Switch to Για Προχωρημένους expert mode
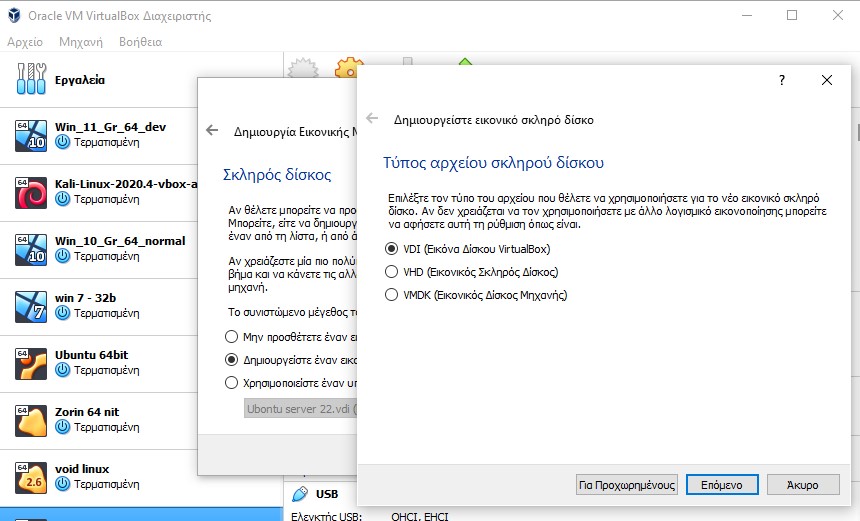Viewport: 860px width, 521px height. pyautogui.click(x=627, y=485)
